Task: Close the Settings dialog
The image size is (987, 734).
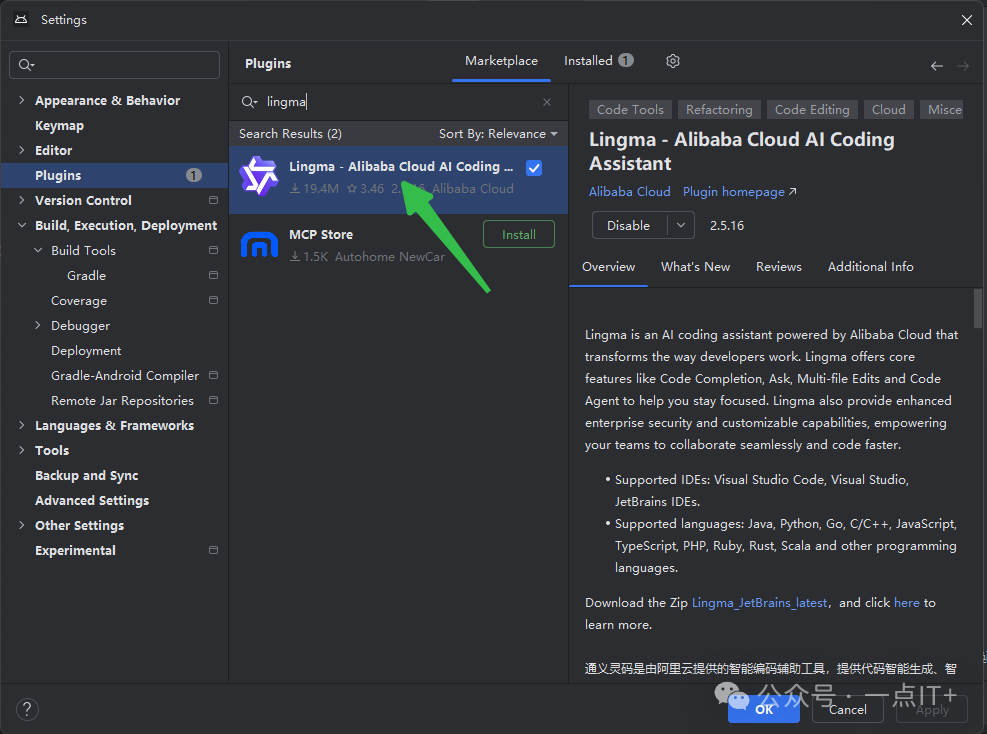Action: click(x=967, y=20)
